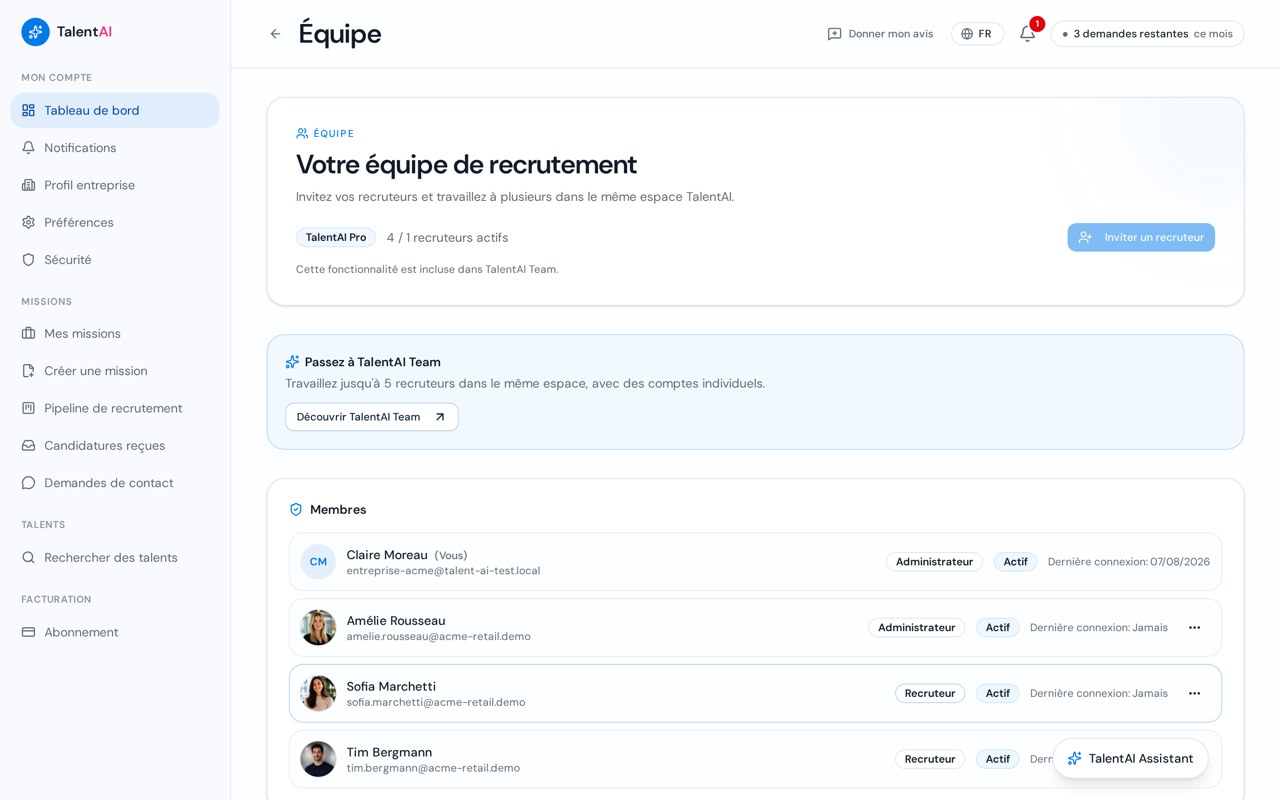Click the arrow icon on Découvrir TalentAI Team
The width and height of the screenshot is (1280, 800).
[440, 417]
